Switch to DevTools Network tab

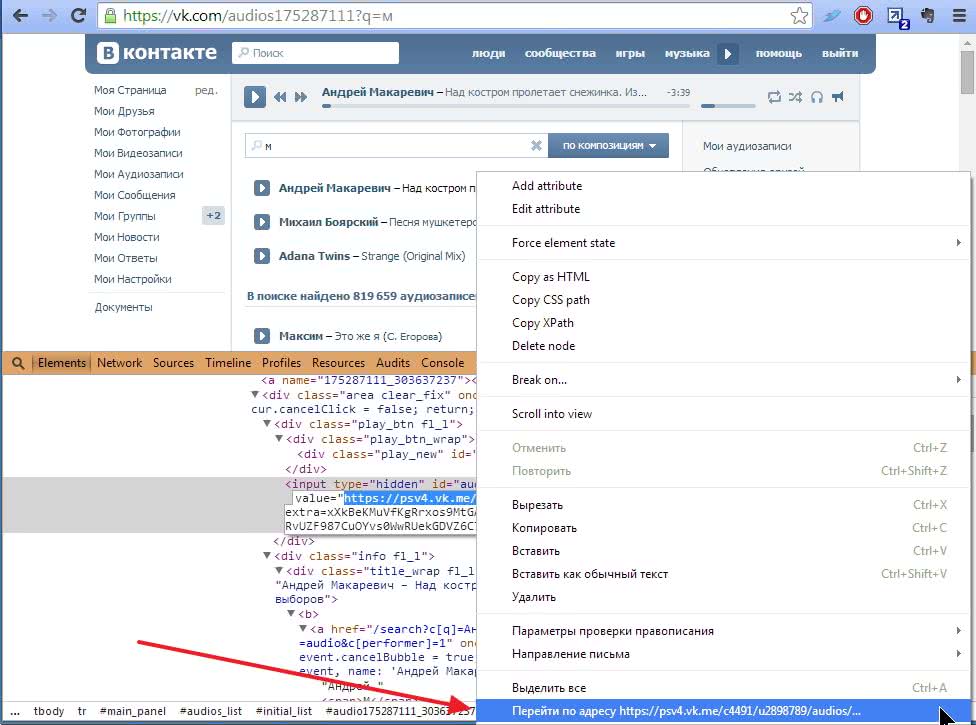coord(120,363)
